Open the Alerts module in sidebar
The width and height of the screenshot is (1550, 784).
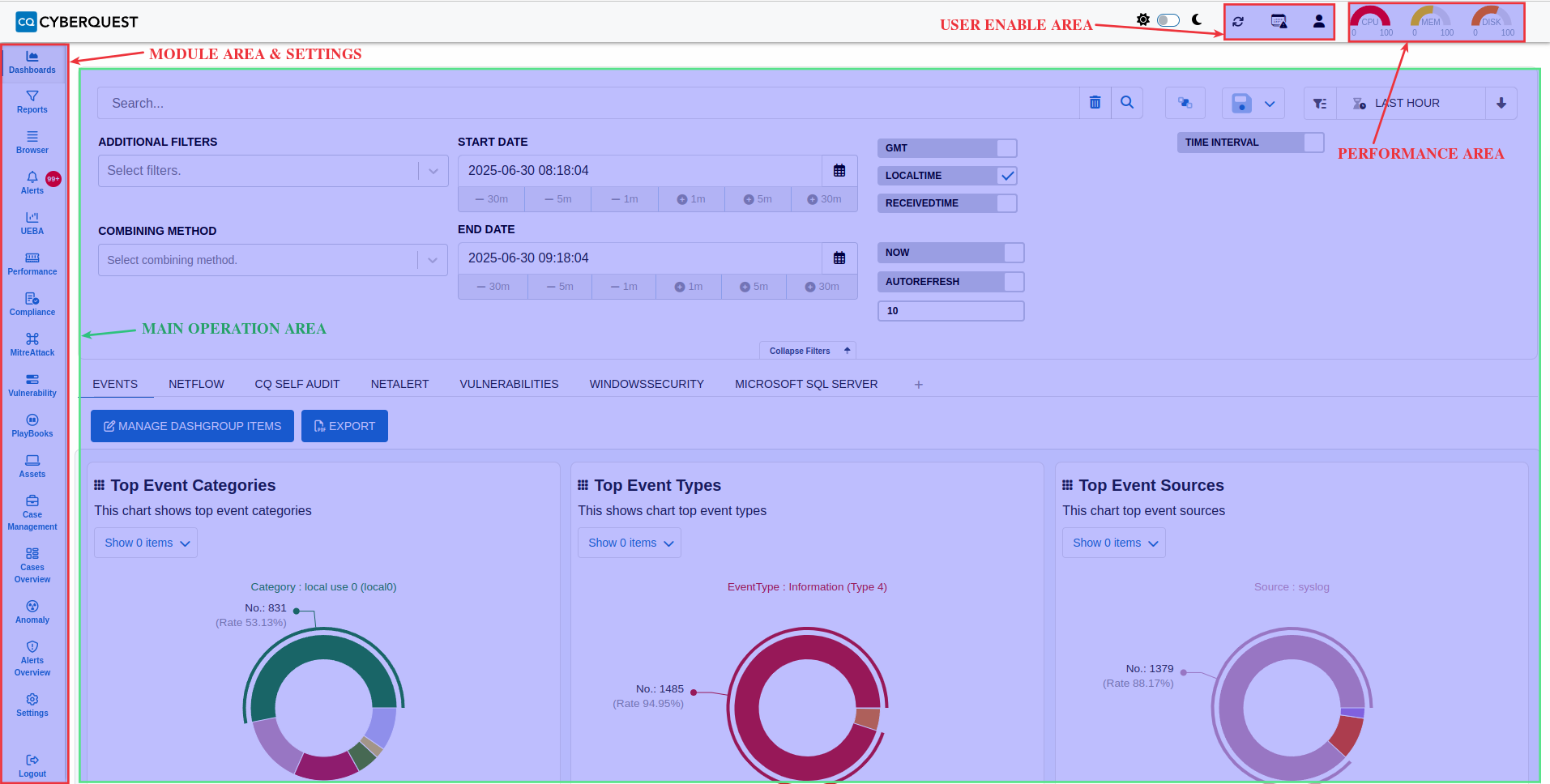(x=32, y=182)
